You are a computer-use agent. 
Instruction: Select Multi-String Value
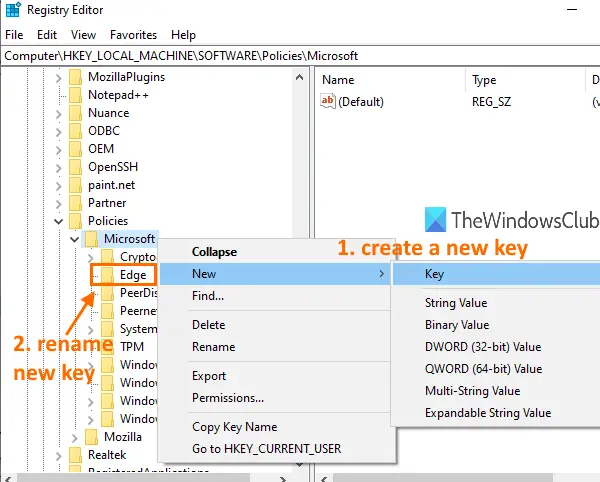tap(496, 391)
